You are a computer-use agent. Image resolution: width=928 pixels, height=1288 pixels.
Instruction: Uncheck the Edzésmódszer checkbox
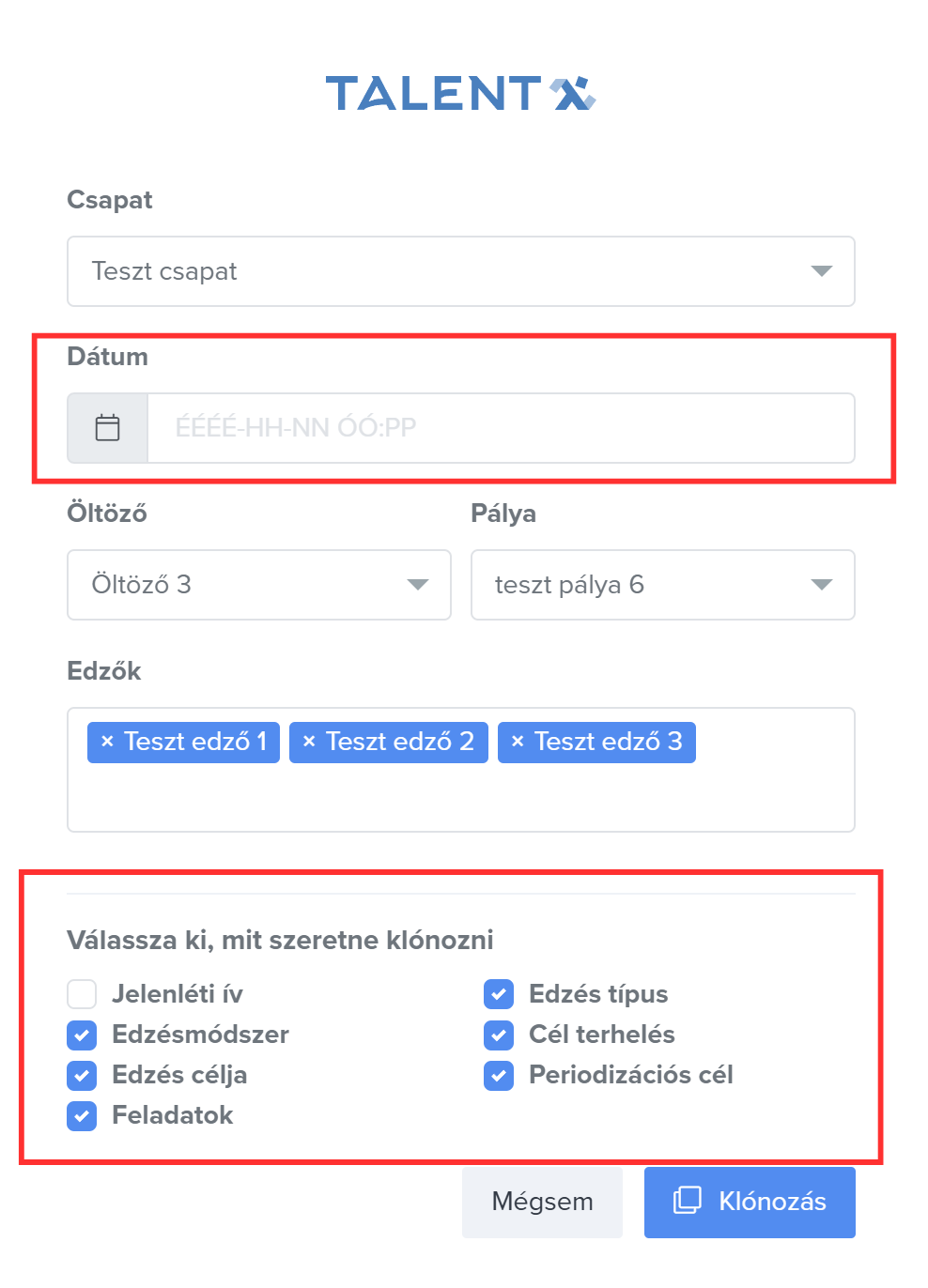pyautogui.click(x=83, y=1035)
